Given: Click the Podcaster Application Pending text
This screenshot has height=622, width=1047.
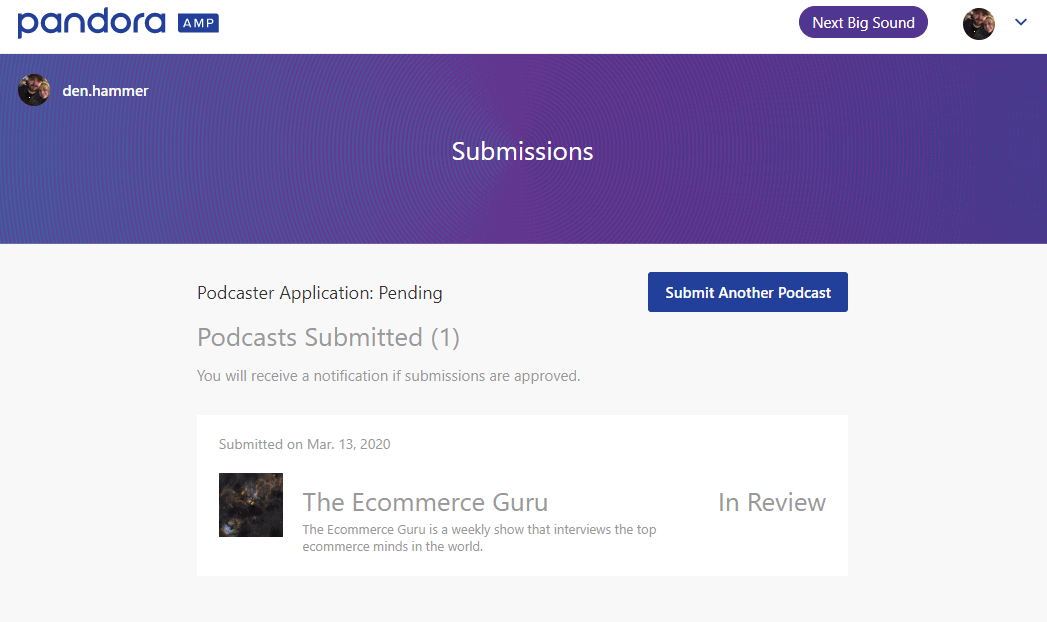Looking at the screenshot, I should coord(319,293).
